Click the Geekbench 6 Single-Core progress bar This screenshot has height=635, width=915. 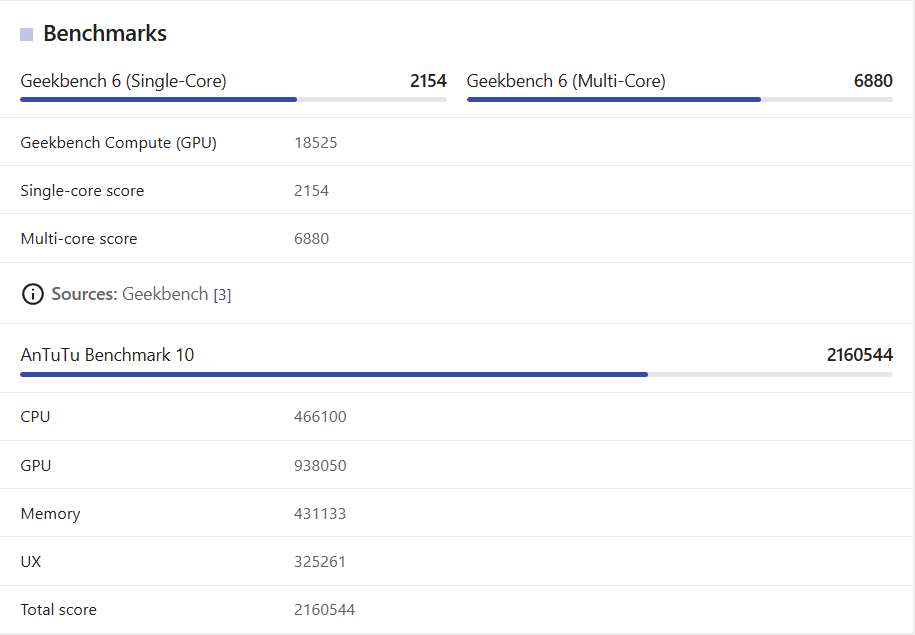[x=233, y=100]
